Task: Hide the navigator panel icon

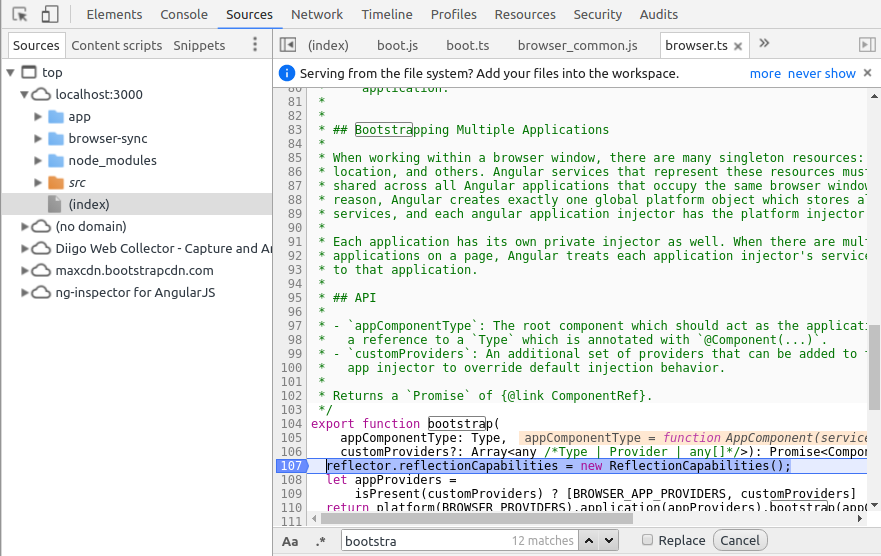Action: (x=288, y=44)
